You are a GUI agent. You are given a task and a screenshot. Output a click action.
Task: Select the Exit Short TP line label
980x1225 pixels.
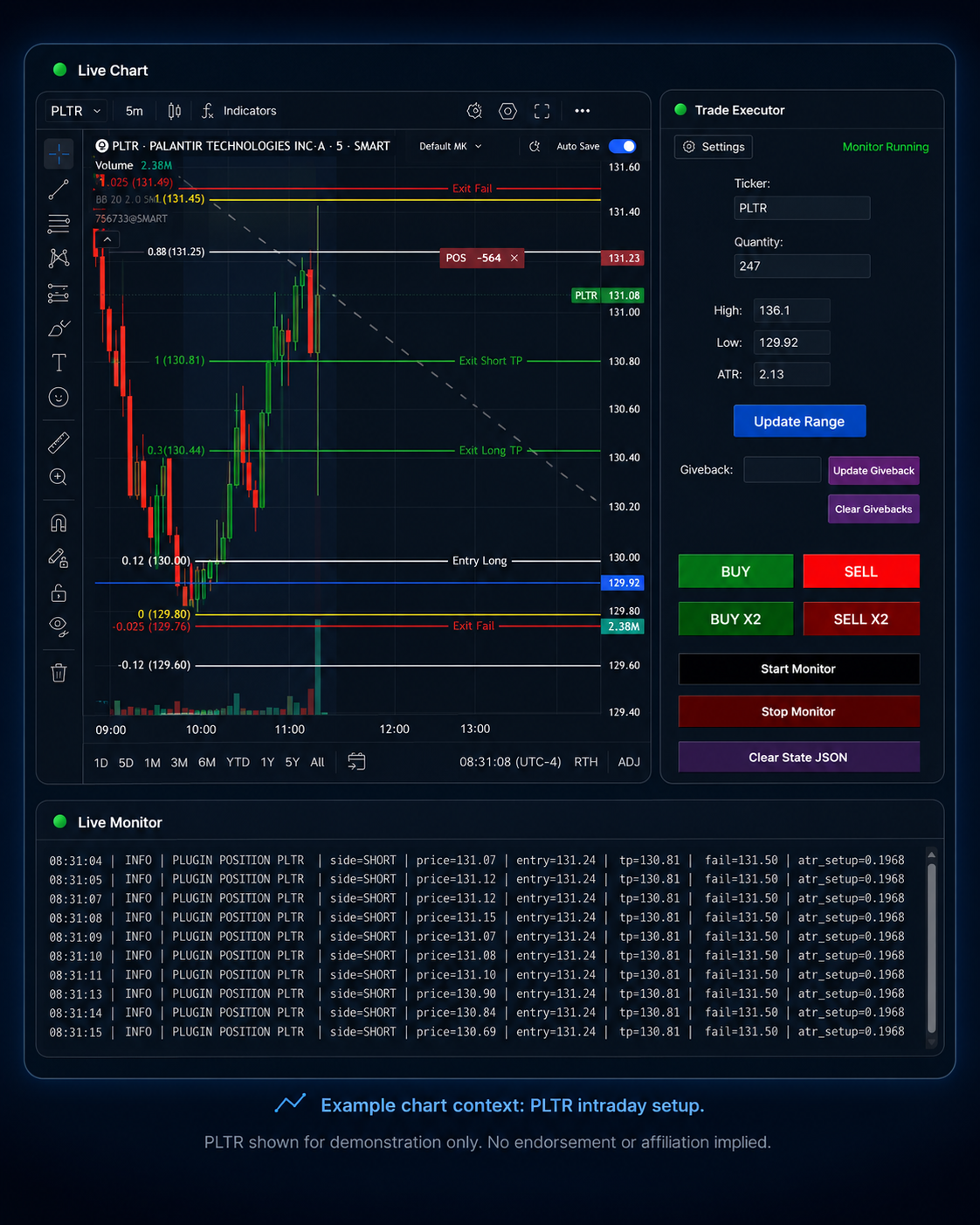(491, 361)
